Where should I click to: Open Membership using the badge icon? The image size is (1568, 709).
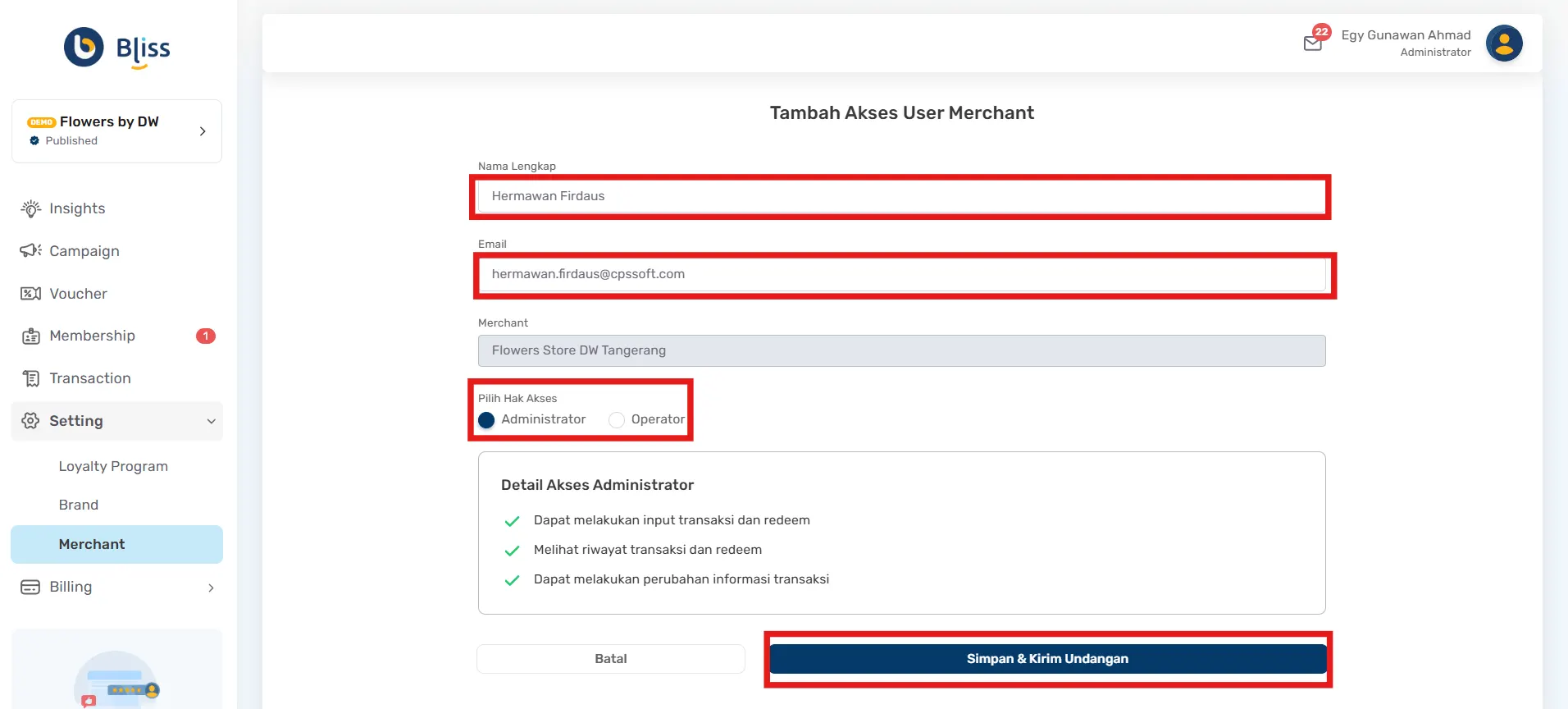click(x=30, y=336)
